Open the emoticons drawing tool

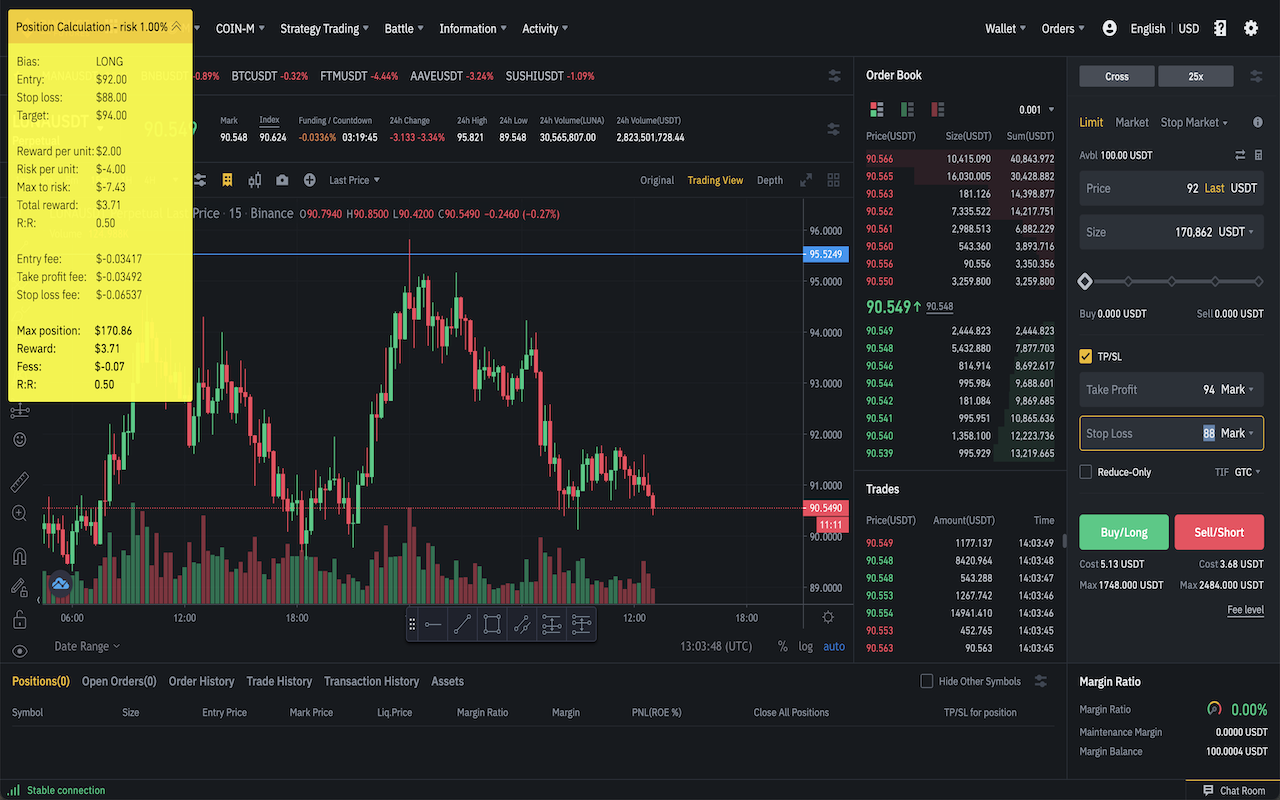coord(19,439)
